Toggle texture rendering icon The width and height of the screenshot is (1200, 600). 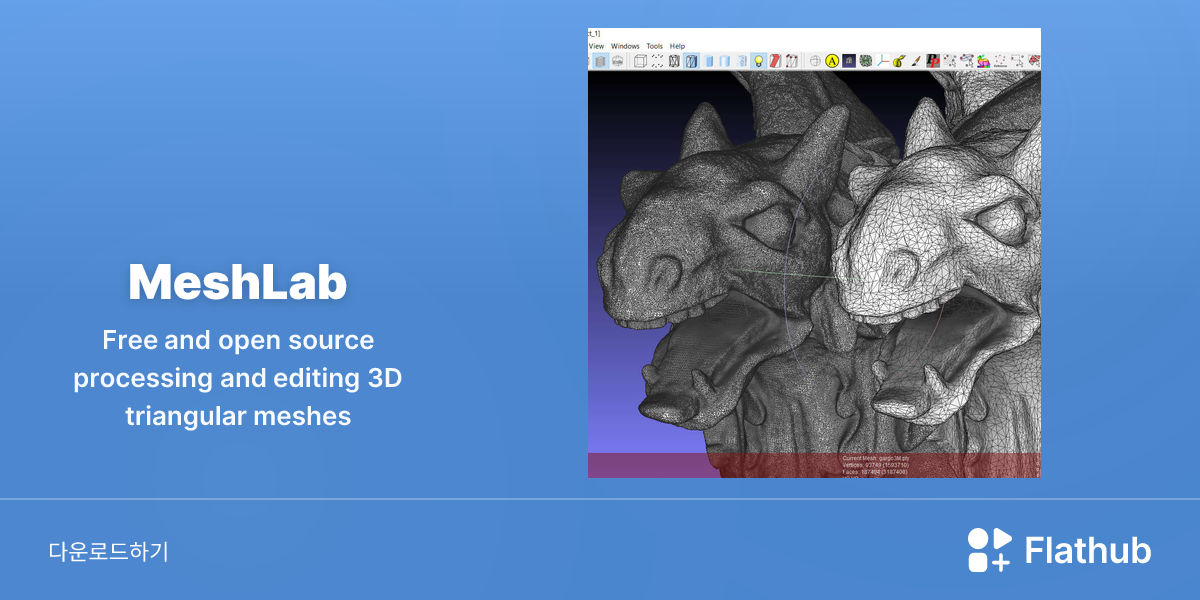pyautogui.click(x=742, y=61)
